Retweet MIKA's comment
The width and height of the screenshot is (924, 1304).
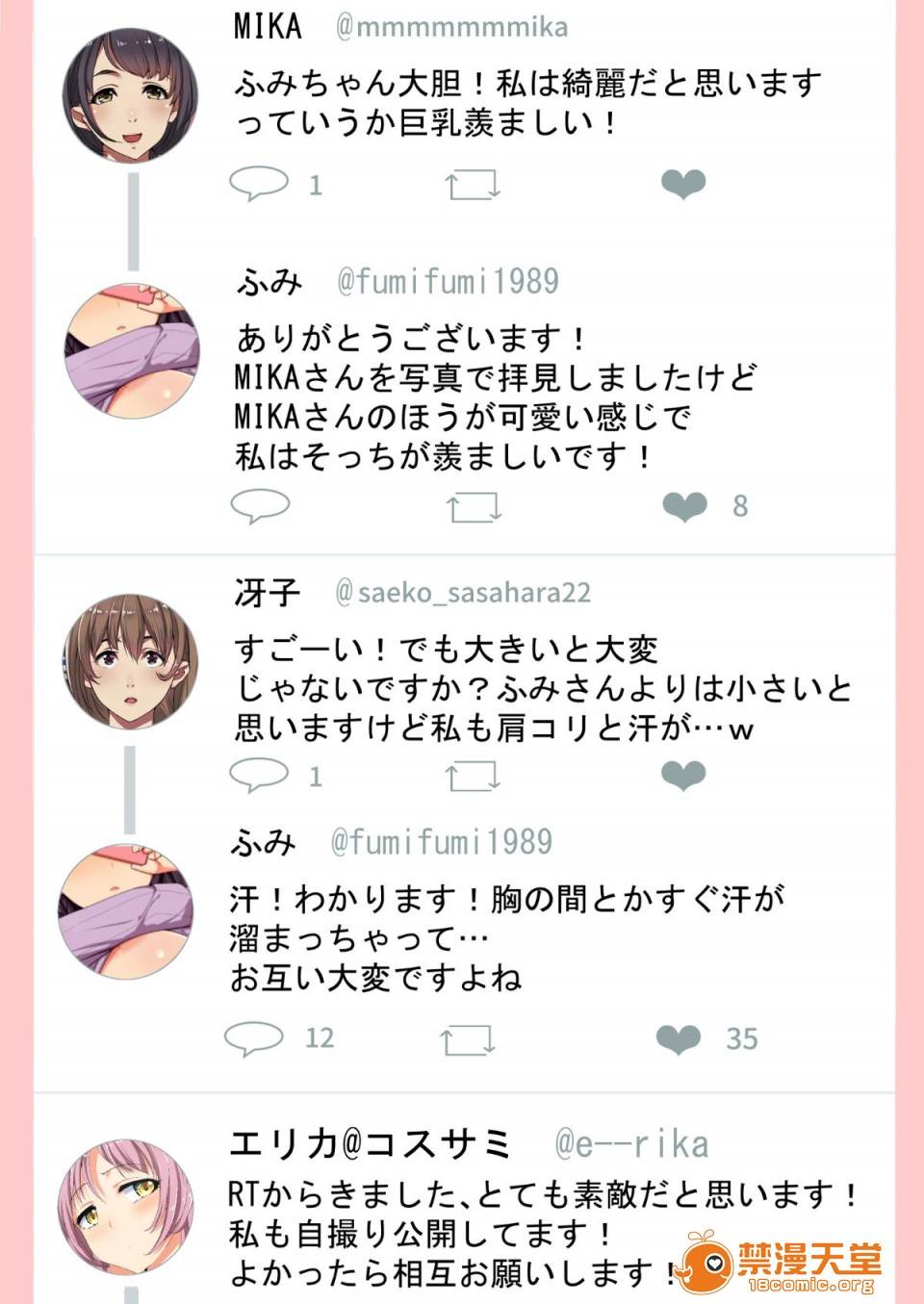click(x=473, y=184)
